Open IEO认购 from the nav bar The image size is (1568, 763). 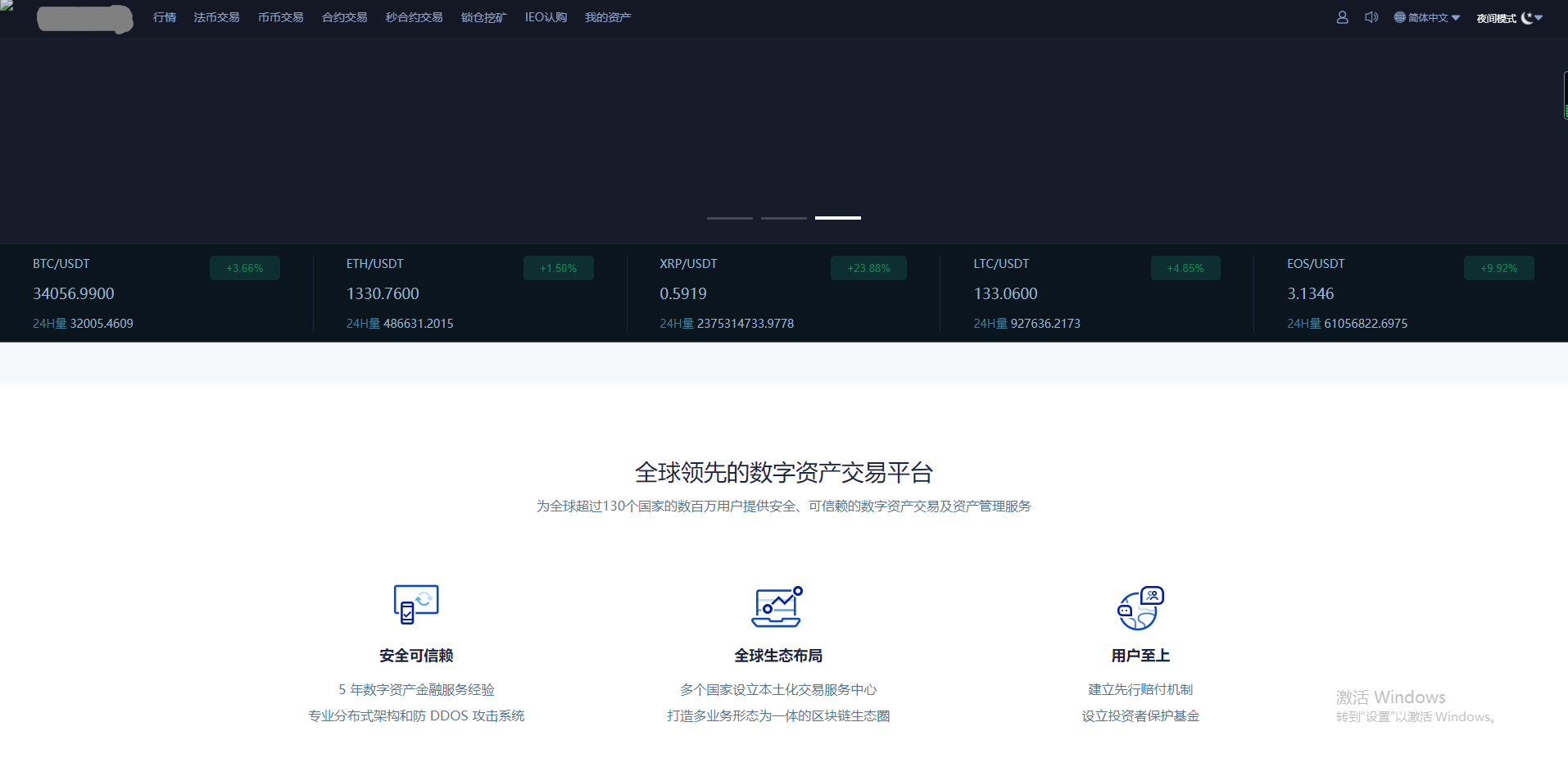click(546, 17)
